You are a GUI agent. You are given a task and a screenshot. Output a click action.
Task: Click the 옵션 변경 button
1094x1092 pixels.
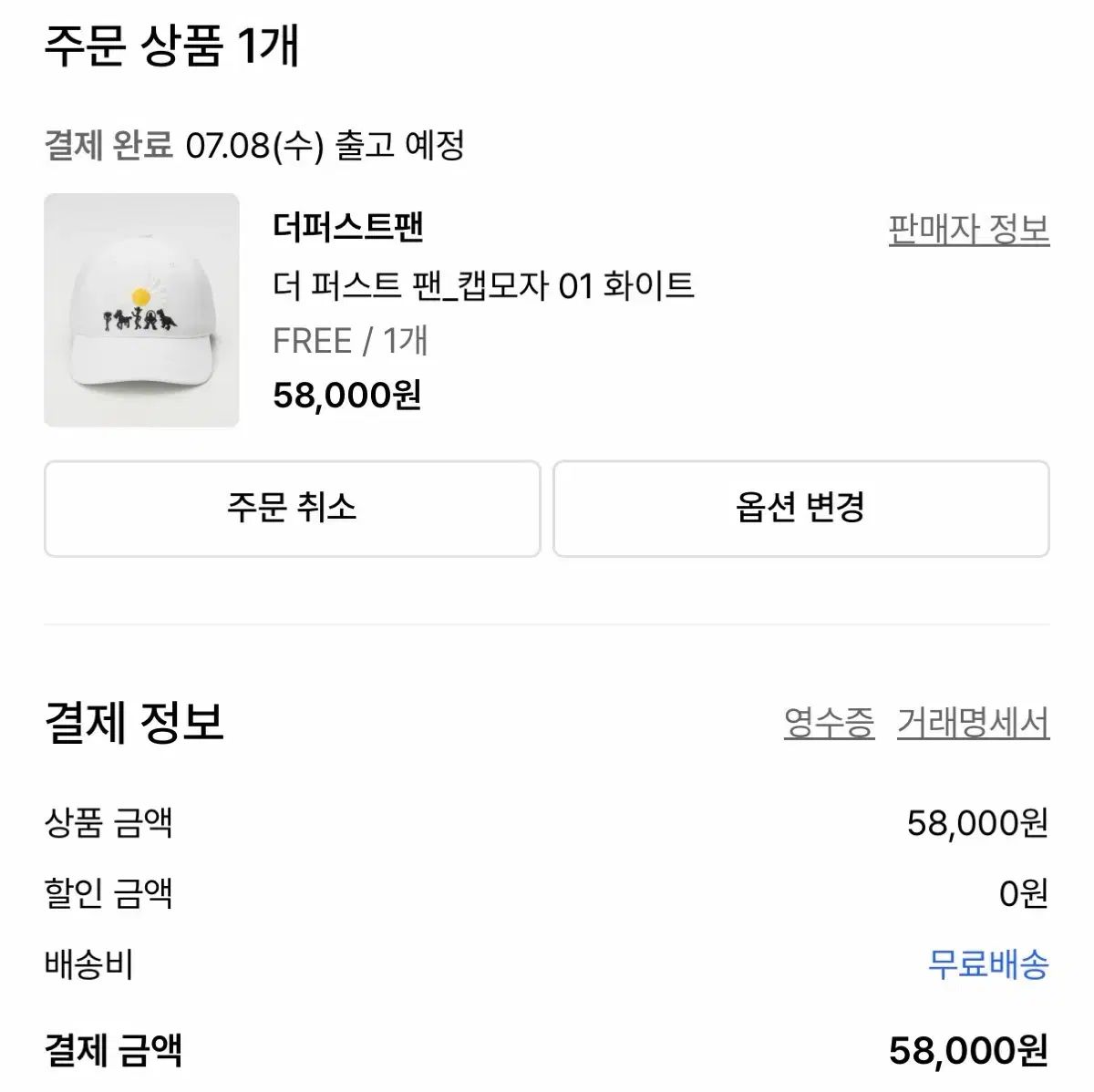click(800, 509)
